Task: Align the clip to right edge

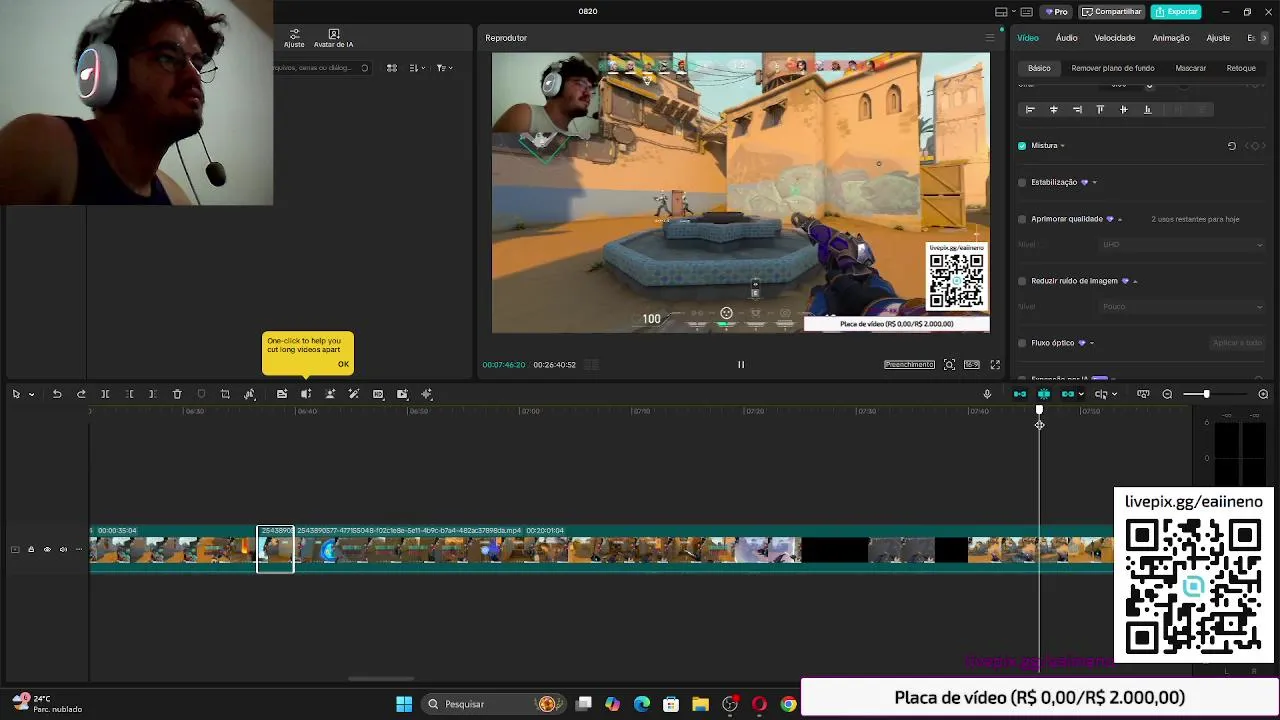Action: [x=1077, y=110]
